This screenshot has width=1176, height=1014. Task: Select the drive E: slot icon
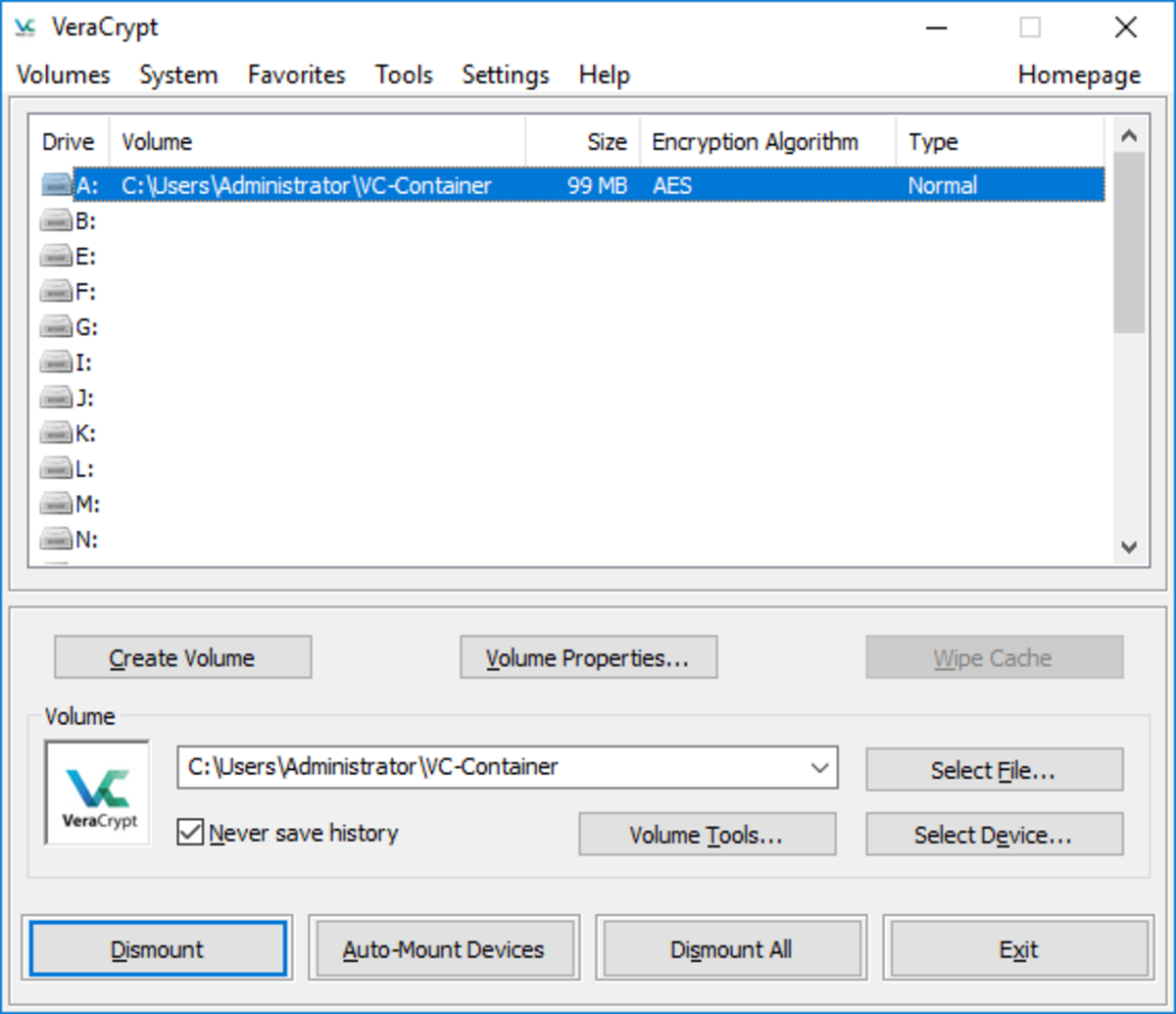57,257
